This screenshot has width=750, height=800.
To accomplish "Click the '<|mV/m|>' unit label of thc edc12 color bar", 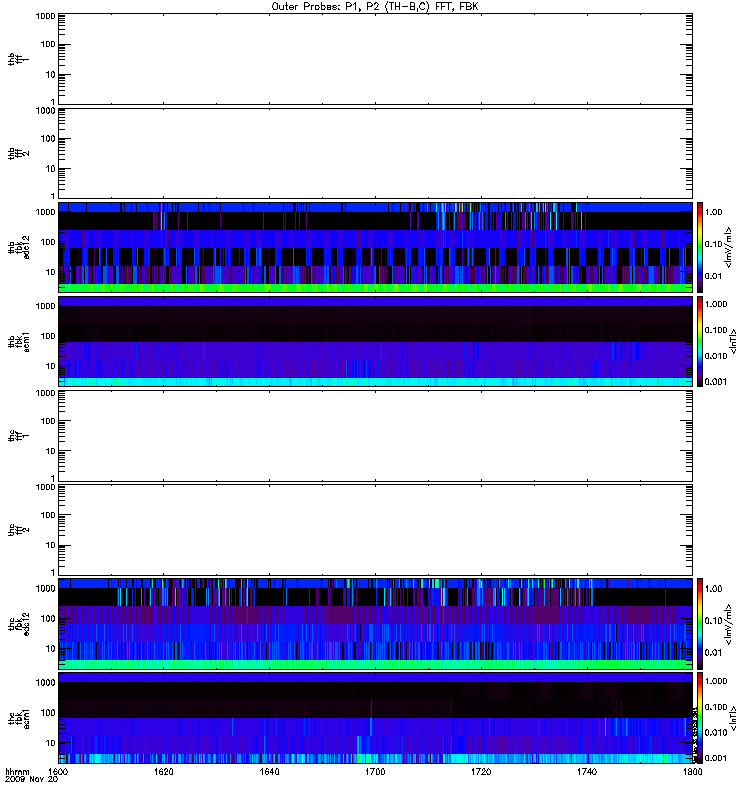I will (729, 624).
